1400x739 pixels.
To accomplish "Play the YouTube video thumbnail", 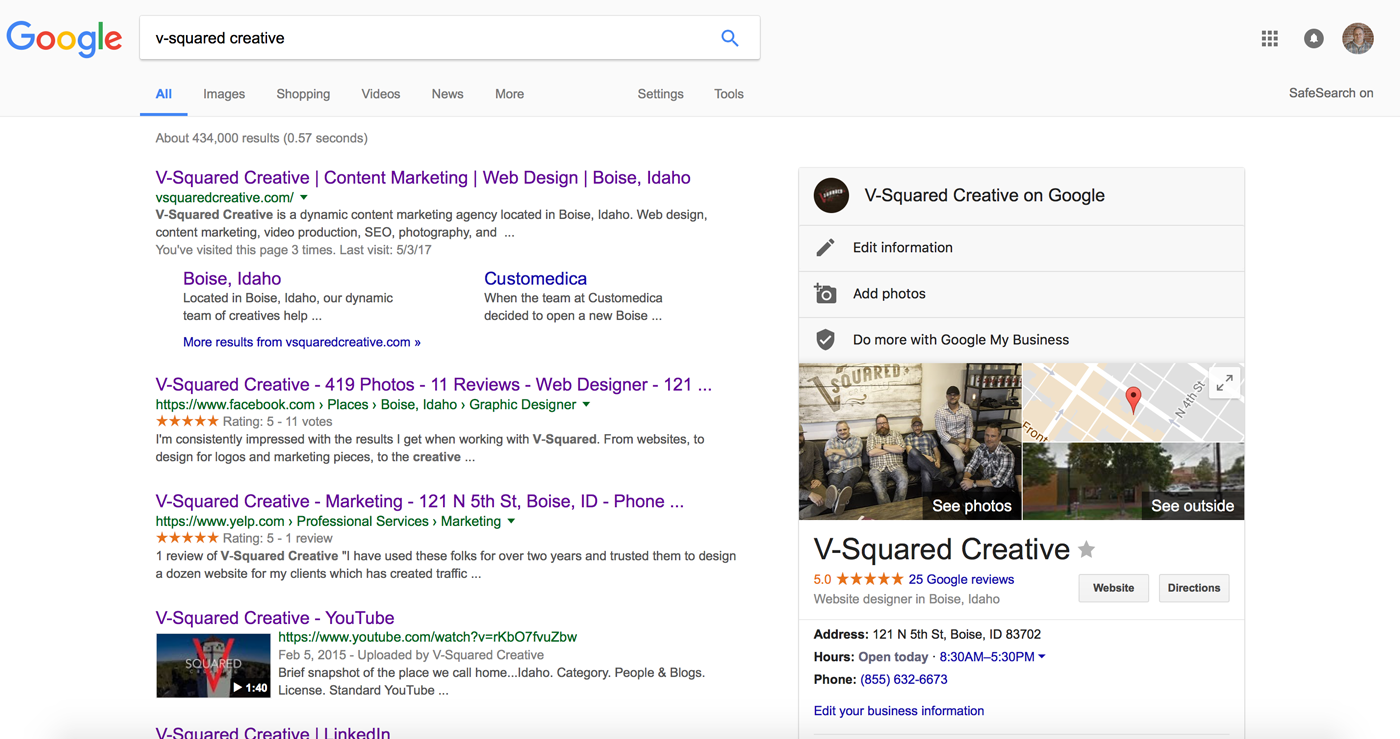I will point(213,665).
